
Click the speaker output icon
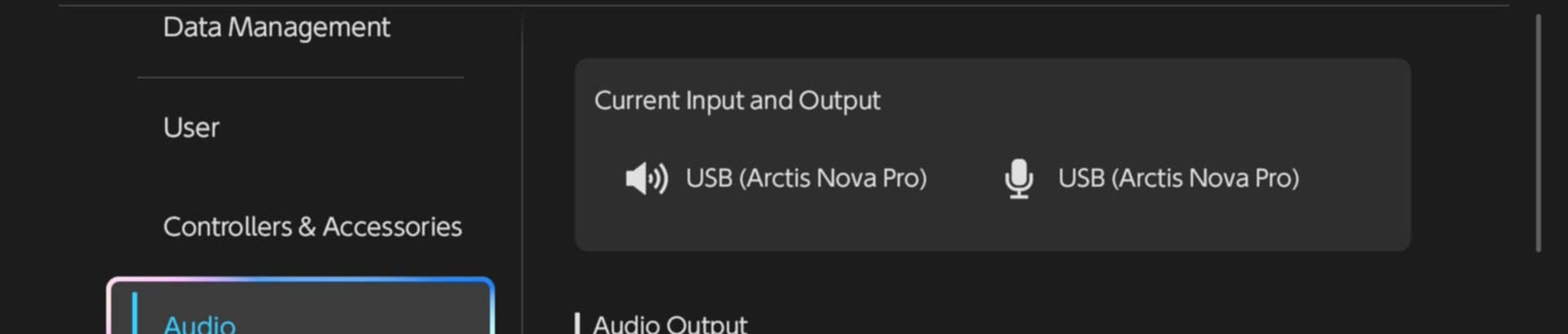coord(646,179)
